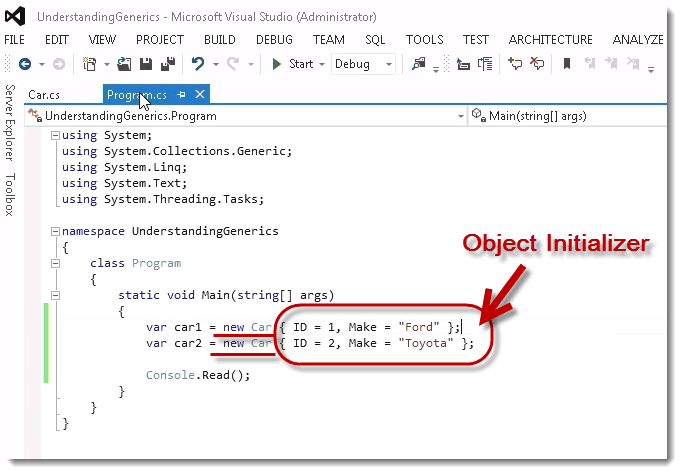The height and width of the screenshot is (474, 682).
Task: Click the Next Bookmark icon
Action: [611, 64]
